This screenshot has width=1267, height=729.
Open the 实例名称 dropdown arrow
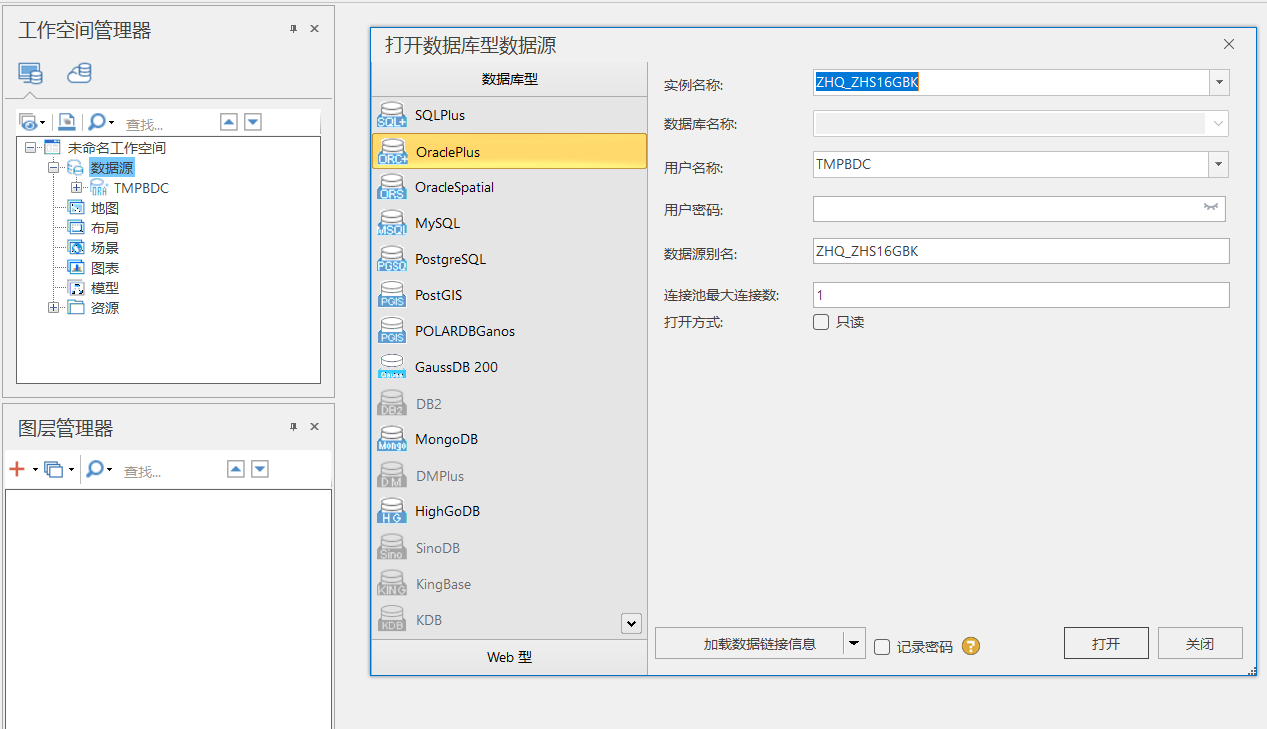pyautogui.click(x=1219, y=82)
